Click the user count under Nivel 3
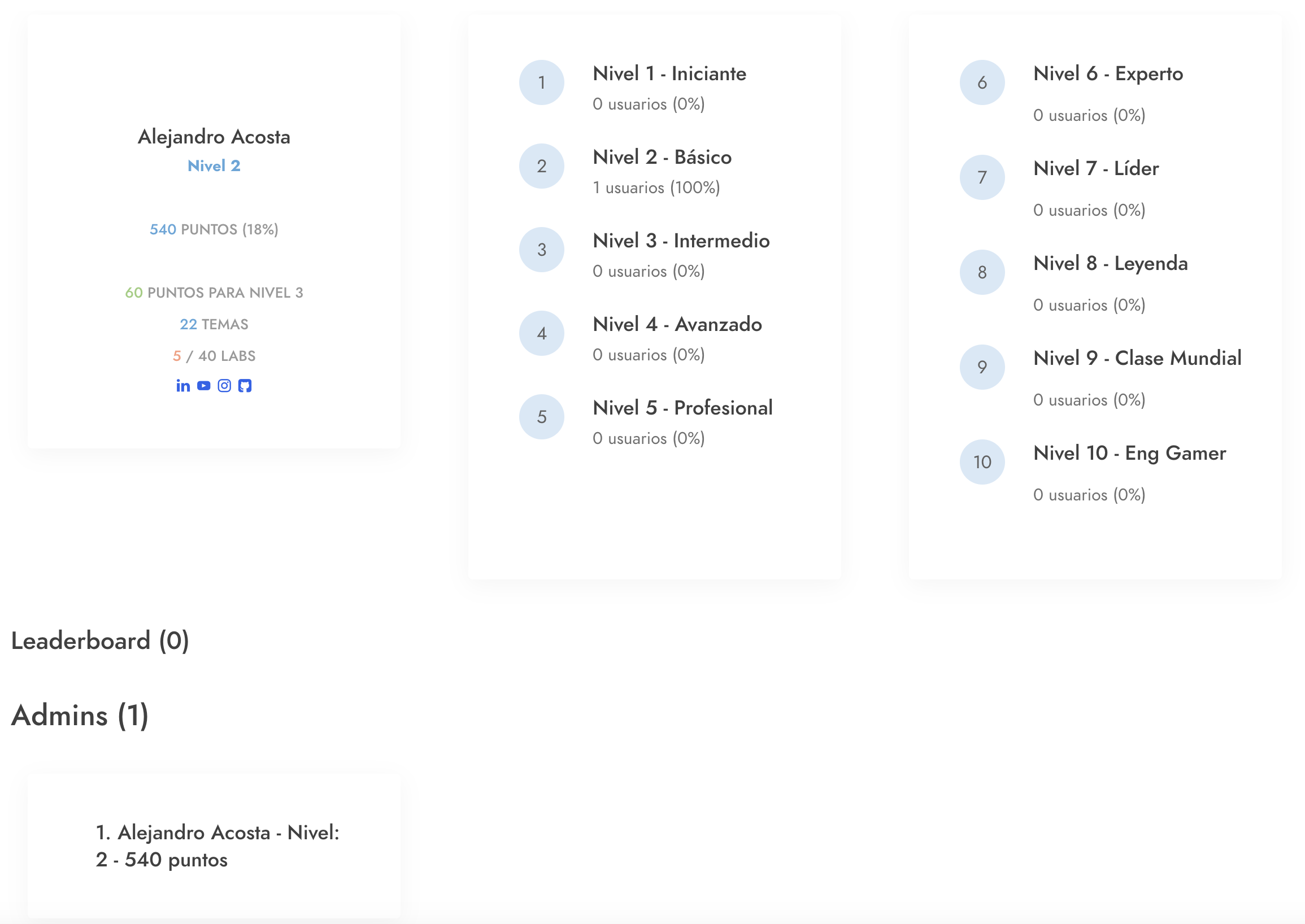 (x=649, y=272)
